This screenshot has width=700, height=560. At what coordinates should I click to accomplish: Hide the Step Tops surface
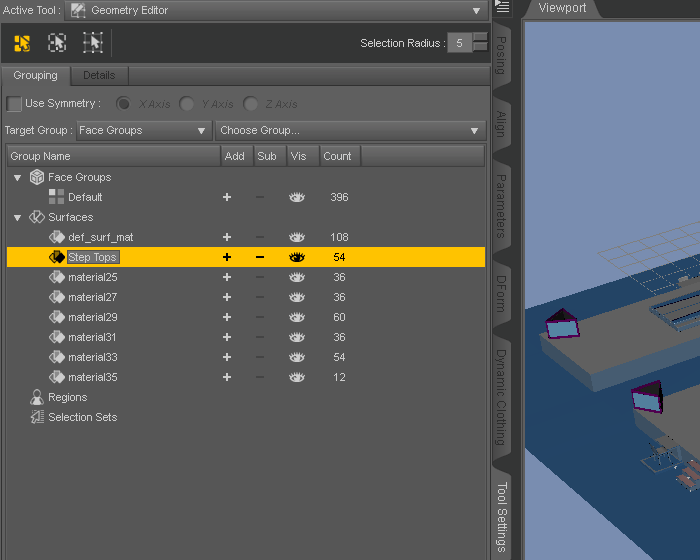tap(297, 257)
